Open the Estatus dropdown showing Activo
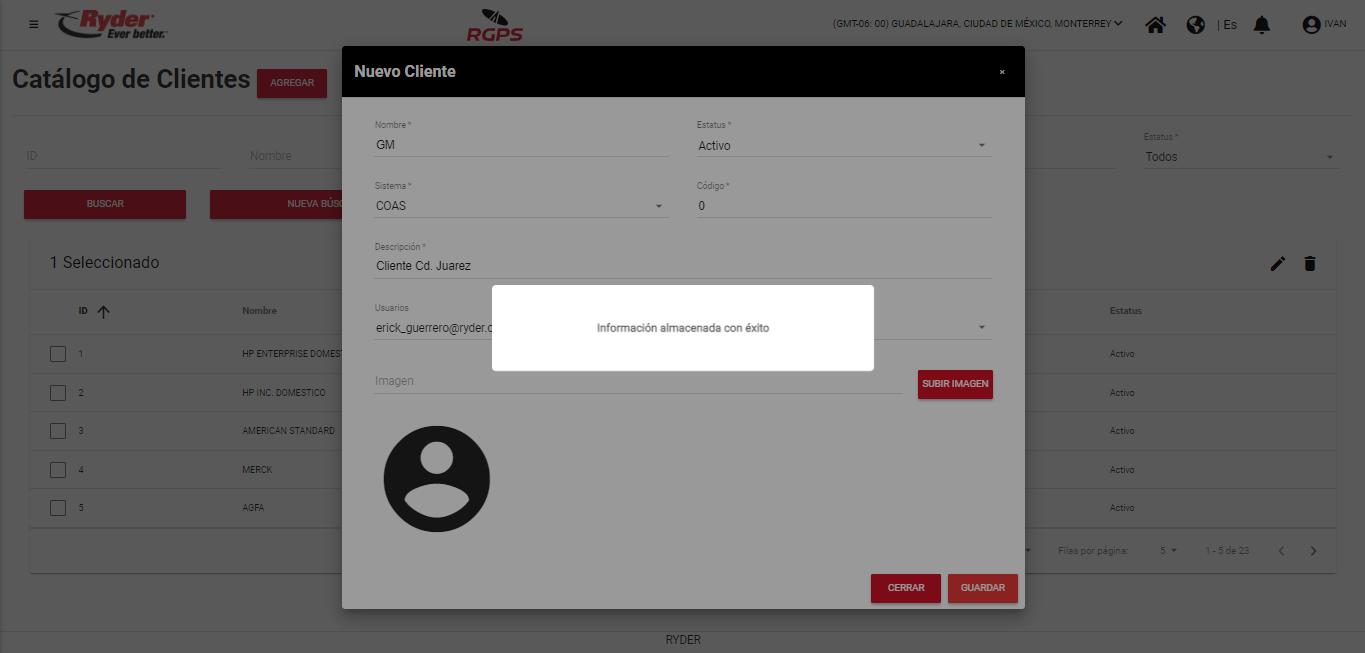Screen dimensions: 1365x653 (x=843, y=146)
